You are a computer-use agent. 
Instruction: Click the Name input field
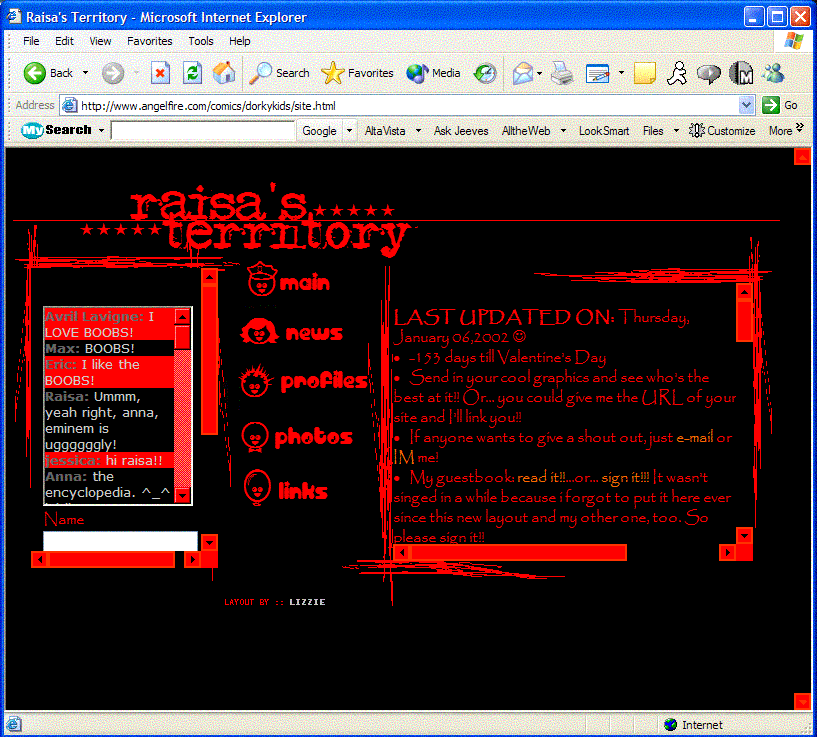tap(120, 541)
